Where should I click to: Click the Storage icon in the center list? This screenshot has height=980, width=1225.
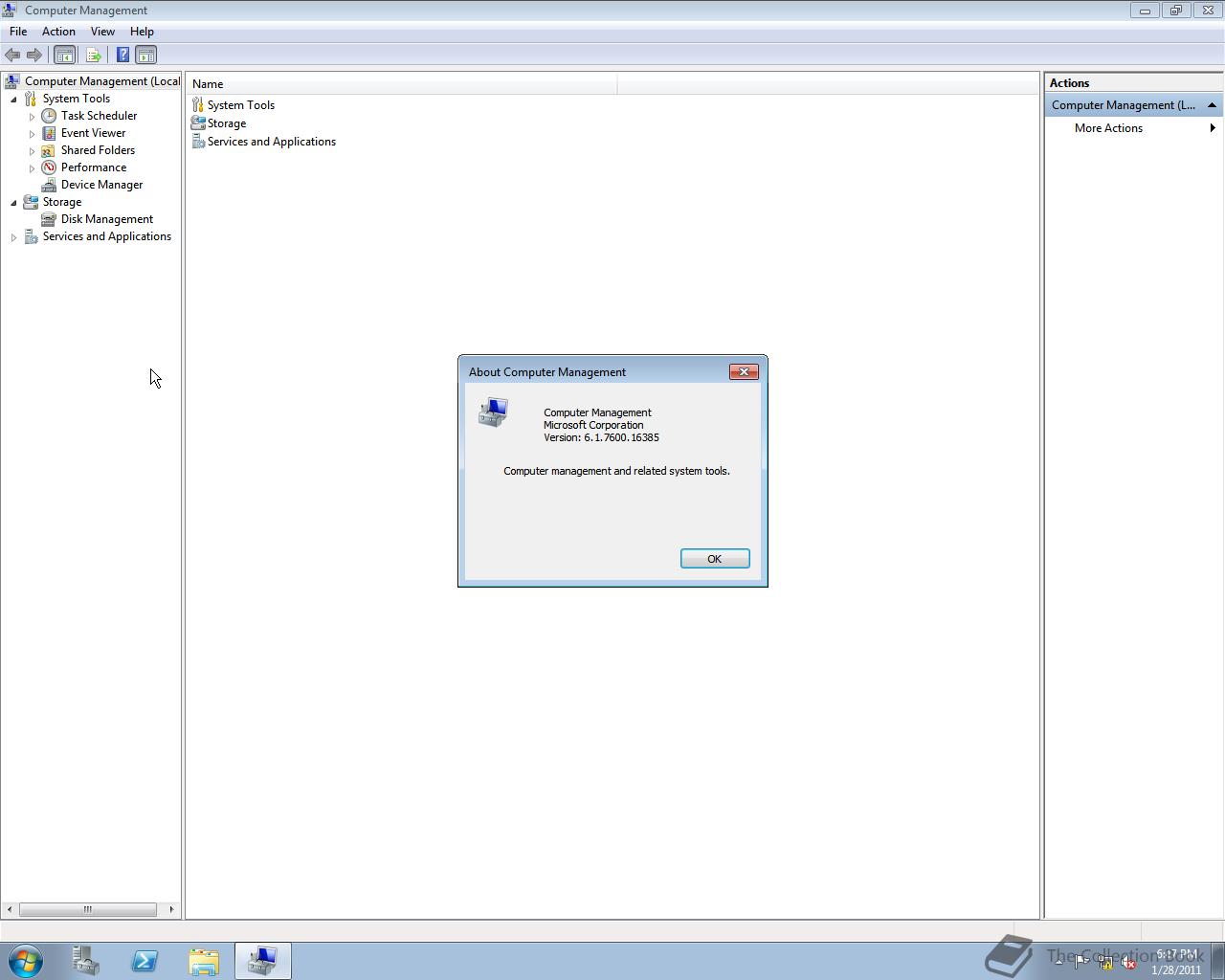198,123
